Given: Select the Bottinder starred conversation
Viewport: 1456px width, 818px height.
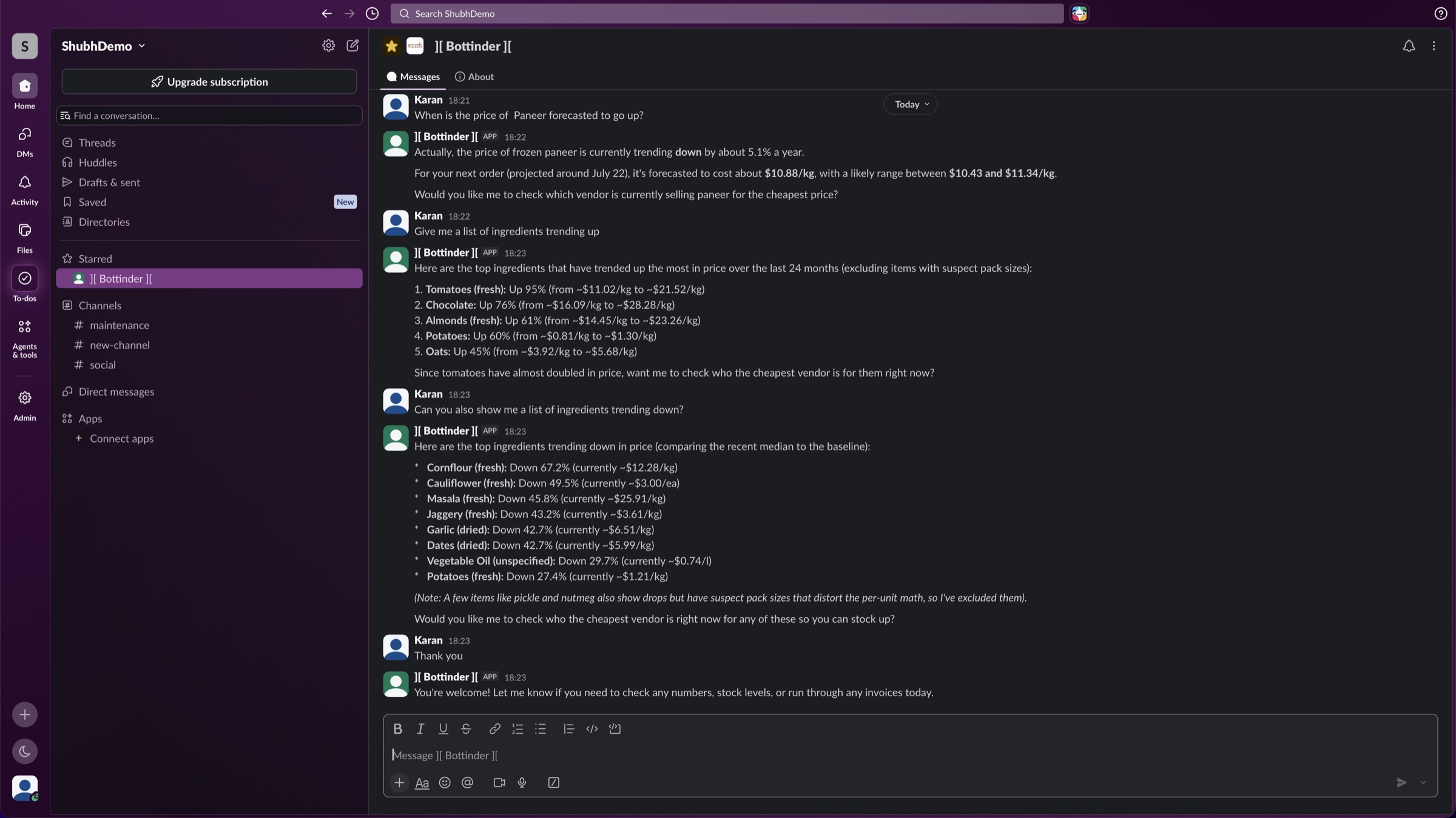Looking at the screenshot, I should pos(209,278).
